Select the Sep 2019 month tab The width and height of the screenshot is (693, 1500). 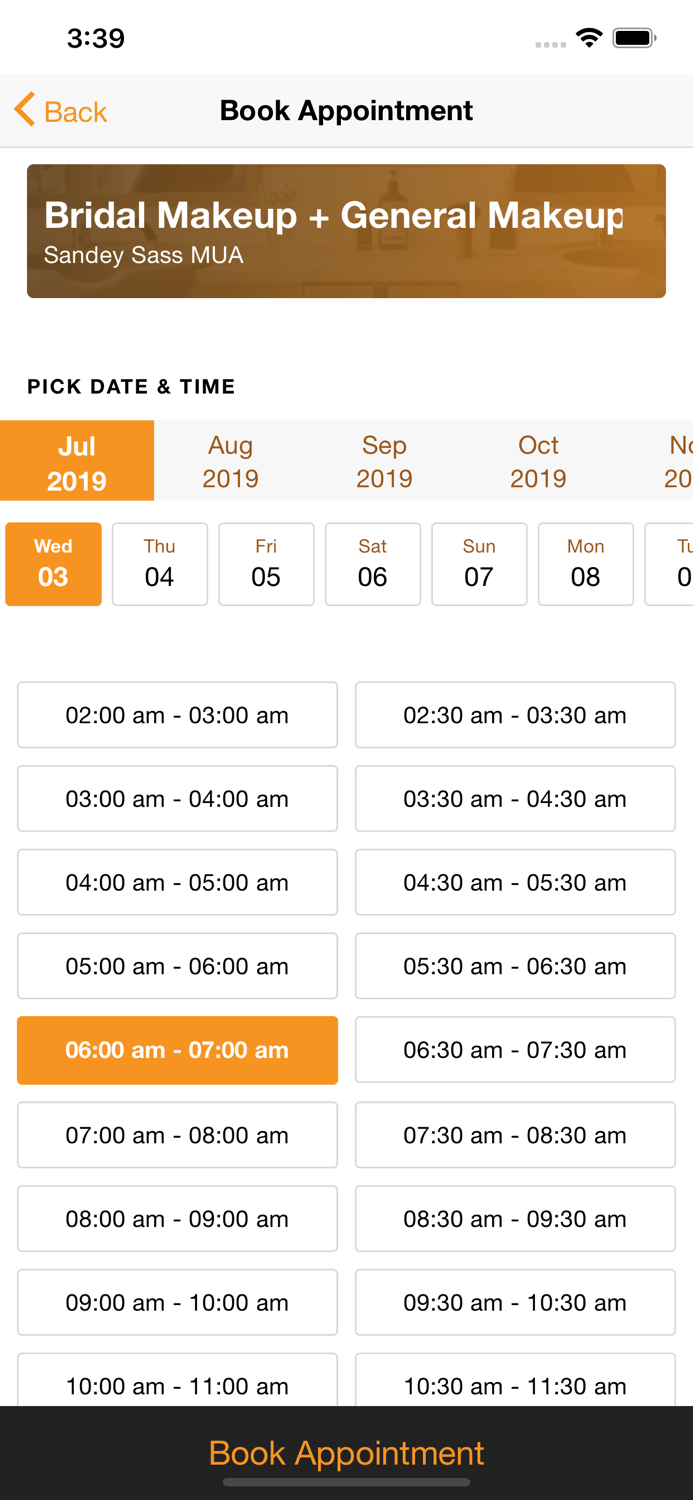[x=385, y=461]
